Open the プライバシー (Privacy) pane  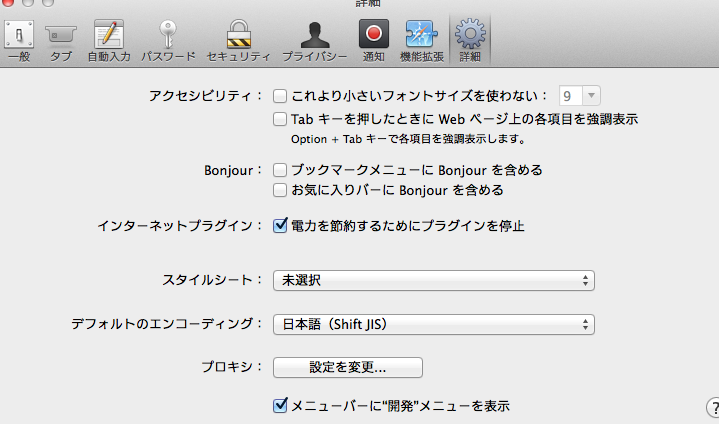coord(315,40)
